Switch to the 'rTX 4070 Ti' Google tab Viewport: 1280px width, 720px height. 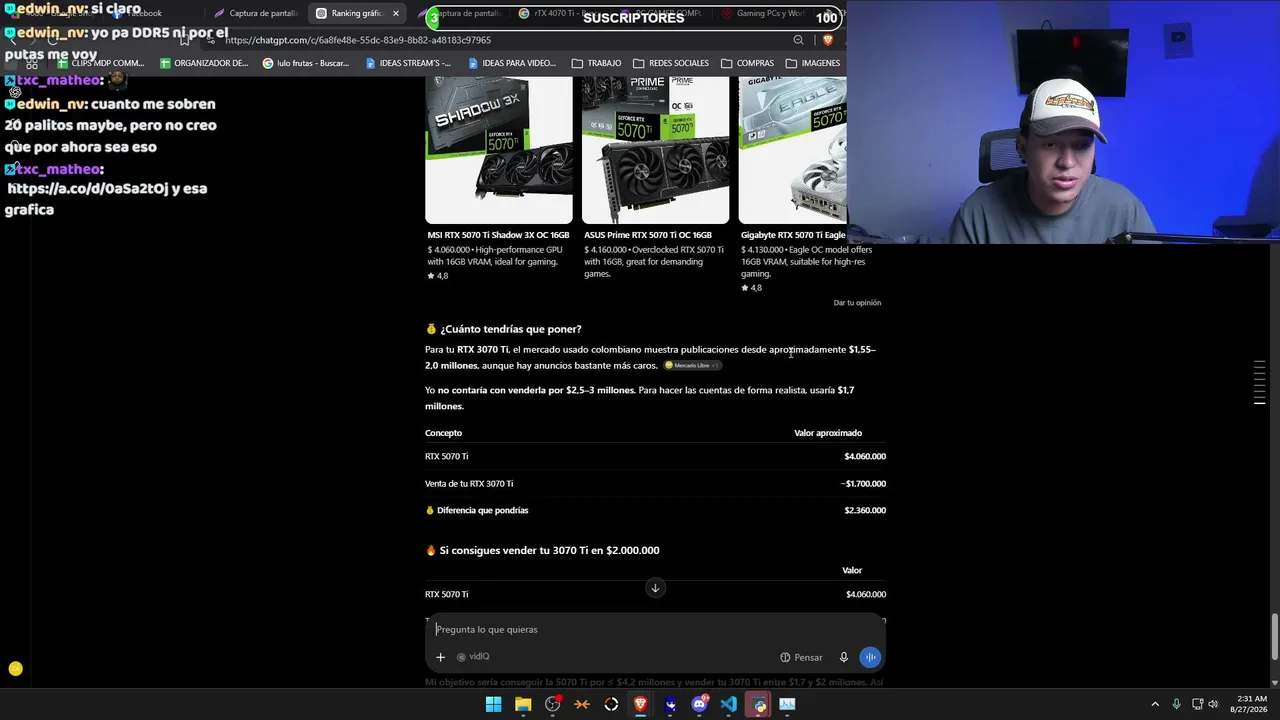click(560, 14)
